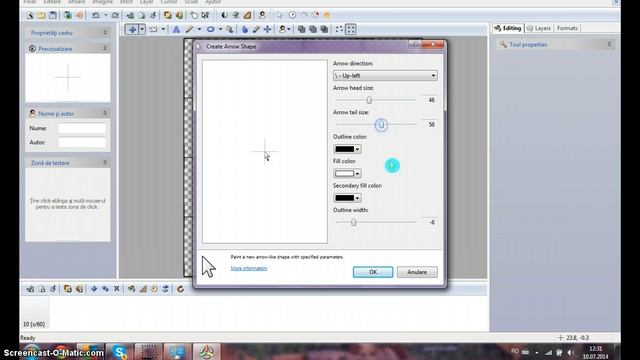Click the dotted grid icon with frame border
This screenshot has width=640, height=360.
[351, 29]
